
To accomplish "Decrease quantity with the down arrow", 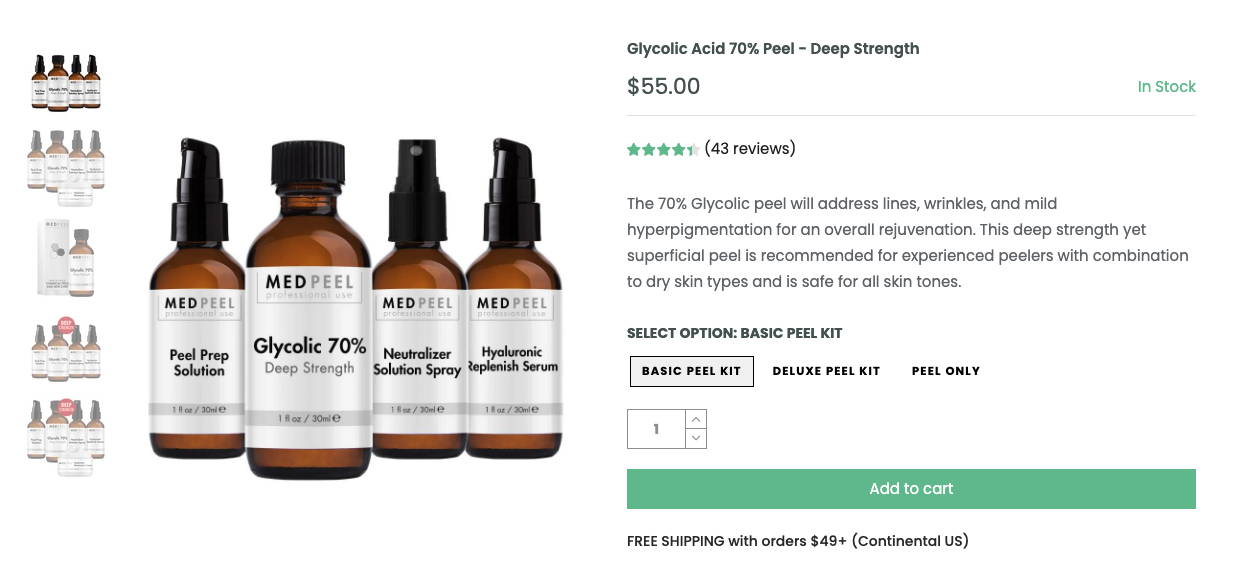I will [695, 437].
